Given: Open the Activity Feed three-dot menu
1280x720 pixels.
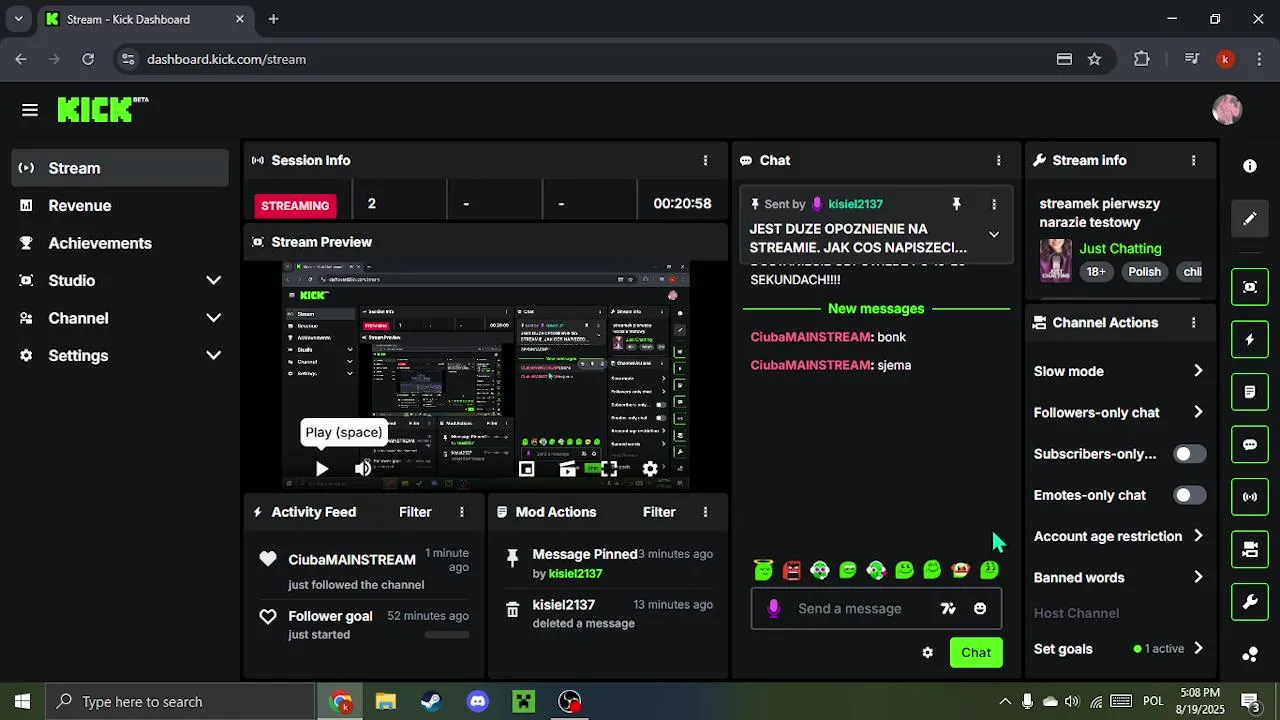Looking at the screenshot, I should [x=461, y=512].
